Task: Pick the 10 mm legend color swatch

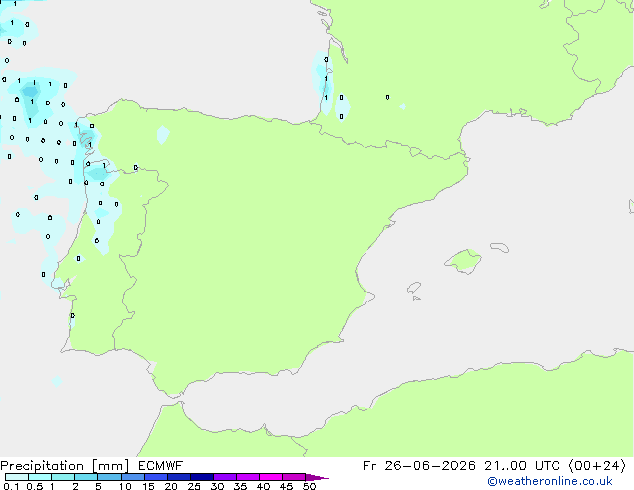Action: point(132,477)
